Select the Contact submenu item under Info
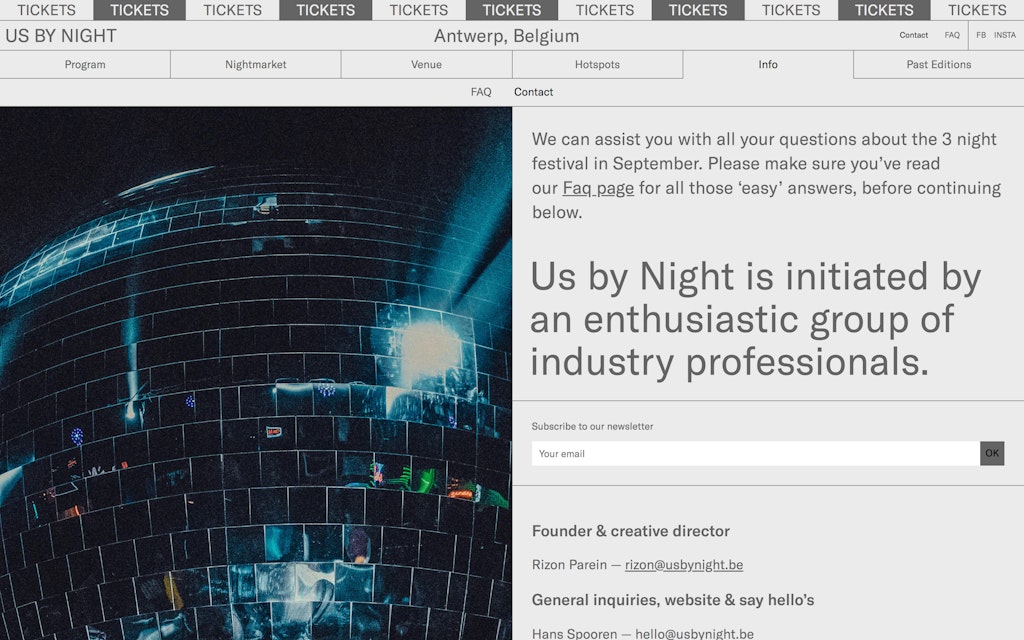1024x640 pixels. (x=533, y=92)
